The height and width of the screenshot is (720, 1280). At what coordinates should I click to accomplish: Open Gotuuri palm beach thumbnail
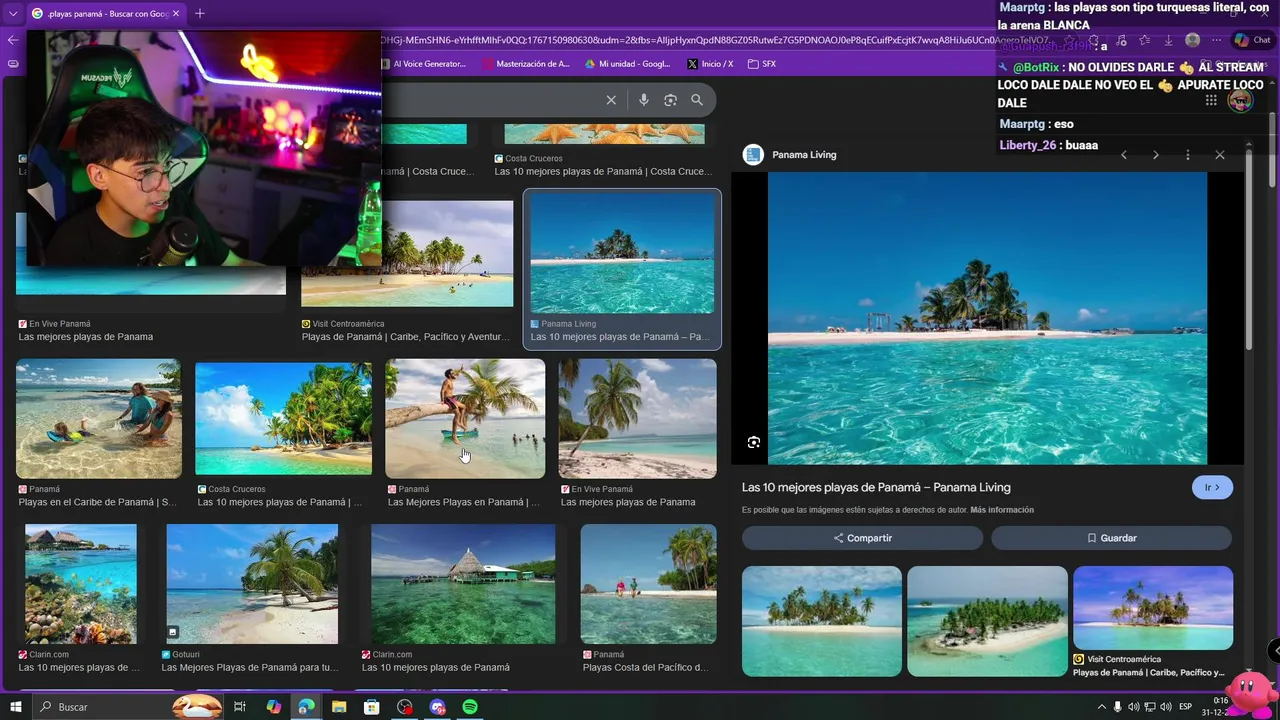(x=252, y=583)
